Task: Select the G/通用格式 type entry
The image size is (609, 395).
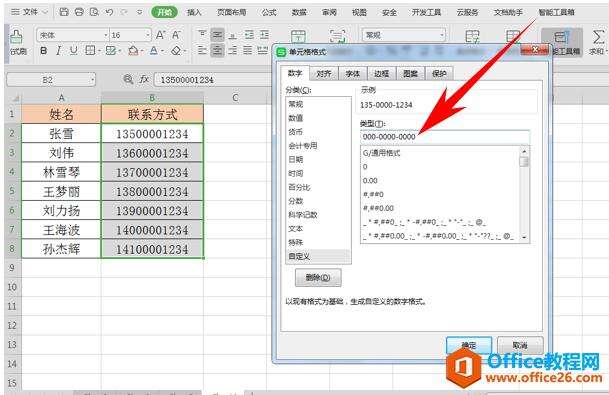Action: (440, 153)
